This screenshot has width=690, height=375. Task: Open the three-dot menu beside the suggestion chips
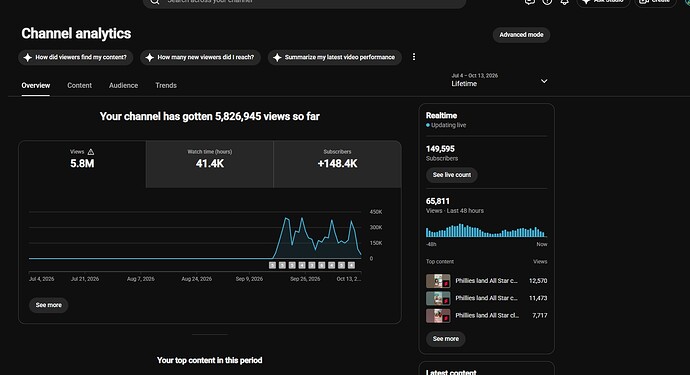(x=414, y=57)
